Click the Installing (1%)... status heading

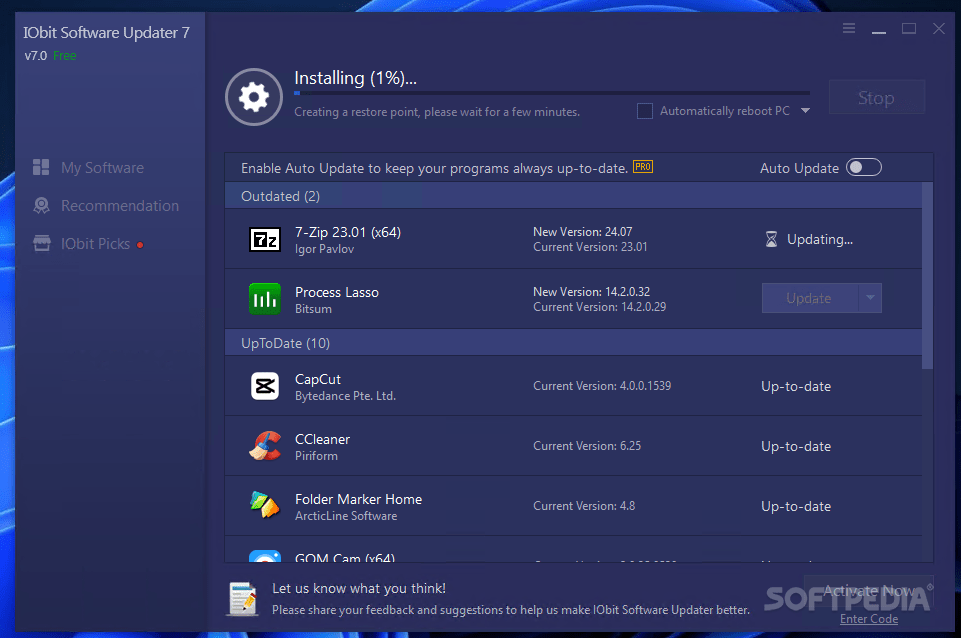(x=355, y=78)
